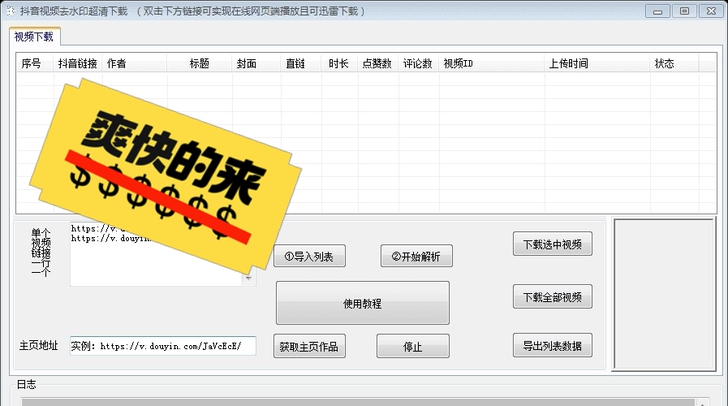The height and width of the screenshot is (406, 728).
Task: Export list data with 导出列表数据
Action: (552, 345)
